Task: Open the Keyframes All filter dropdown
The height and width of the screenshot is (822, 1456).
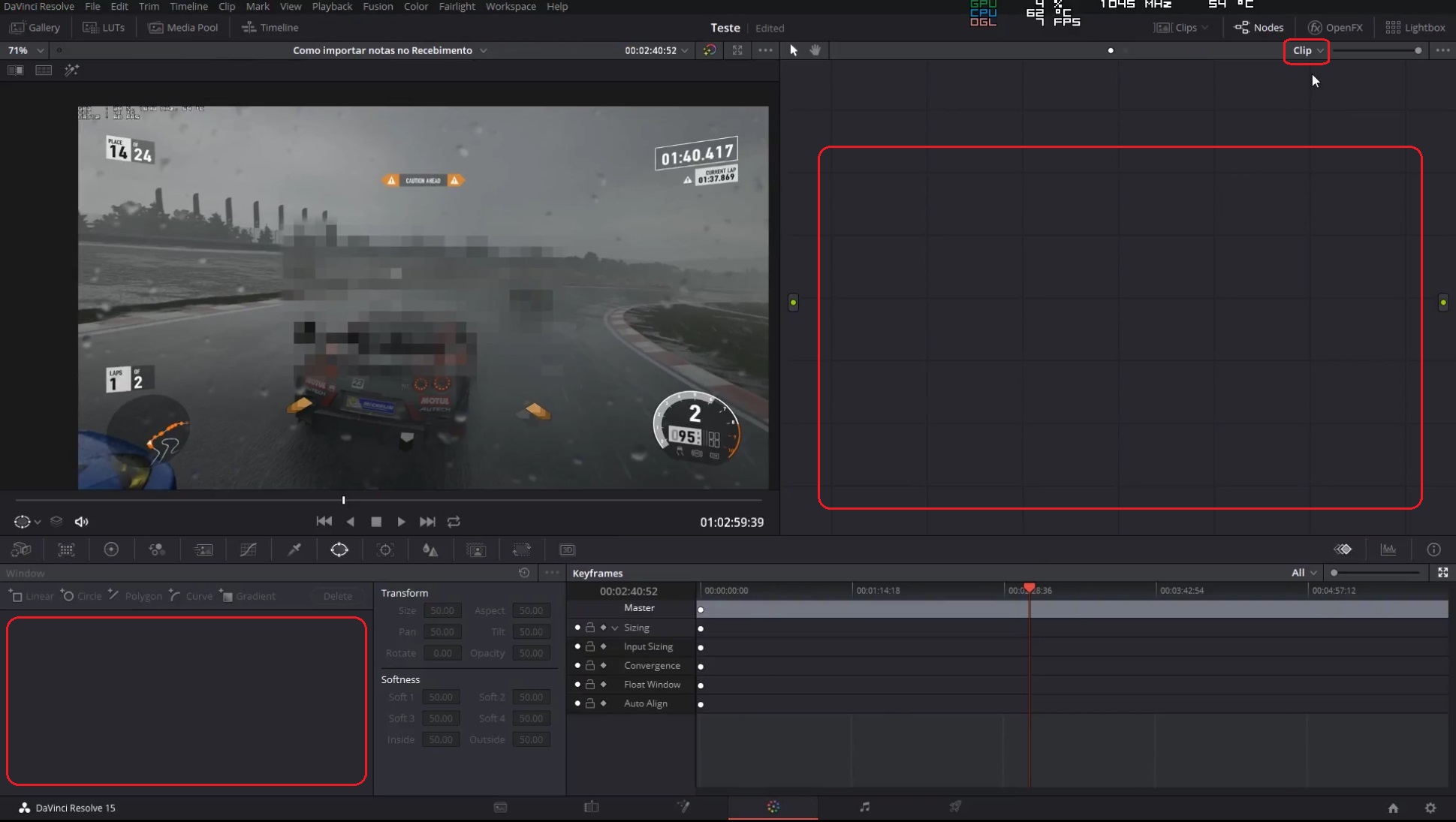Action: click(1304, 573)
